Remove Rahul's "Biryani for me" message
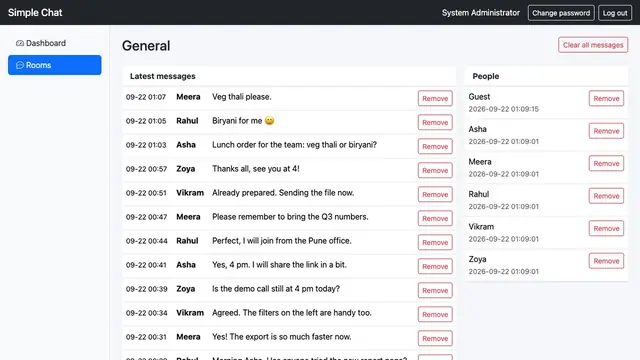 tap(435, 122)
